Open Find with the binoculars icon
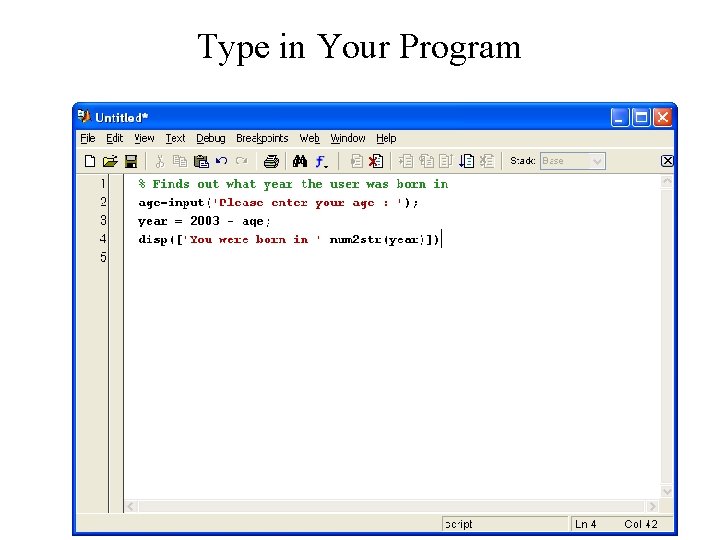This screenshot has width=720, height=540. (300, 161)
